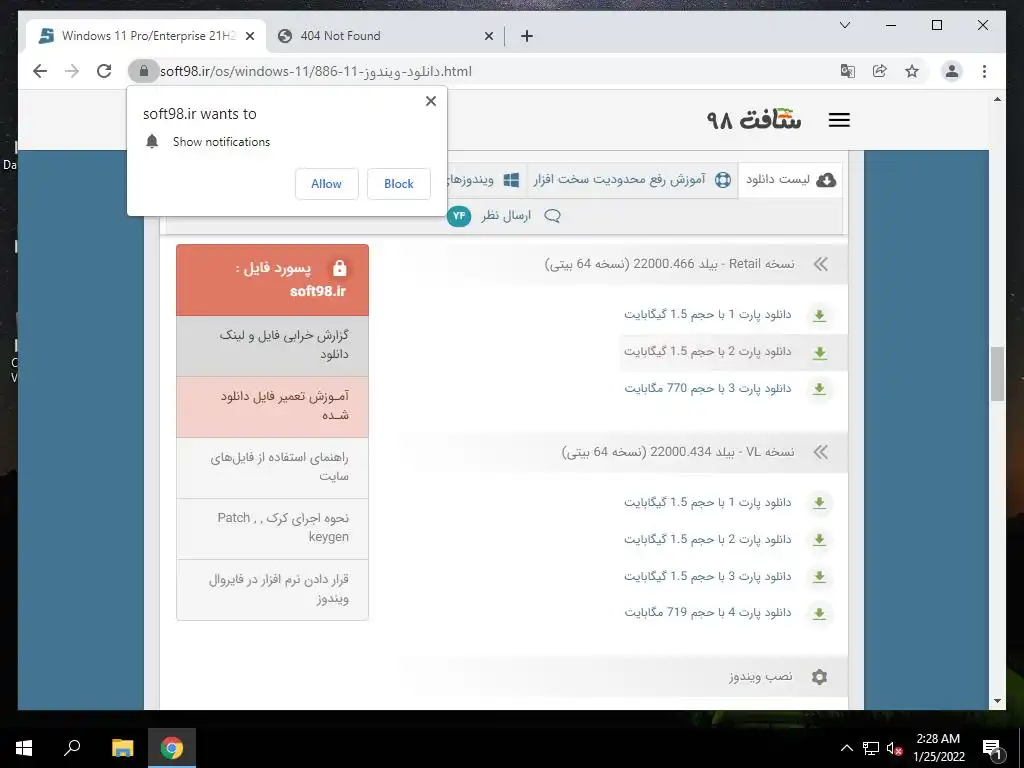
Task: Open the site hamburger menu
Action: point(839,120)
